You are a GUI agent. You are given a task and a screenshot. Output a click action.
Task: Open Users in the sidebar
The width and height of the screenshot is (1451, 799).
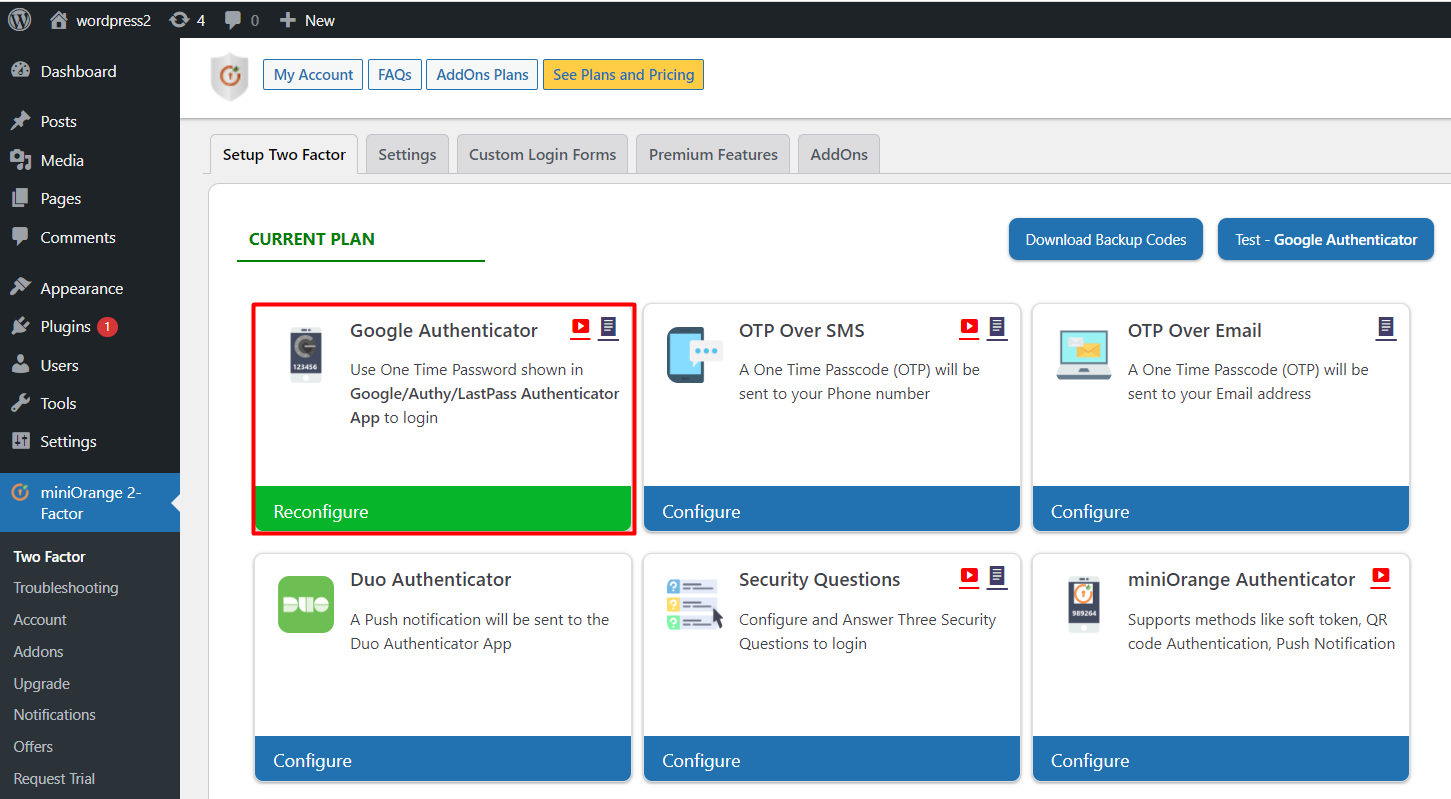tap(90, 365)
